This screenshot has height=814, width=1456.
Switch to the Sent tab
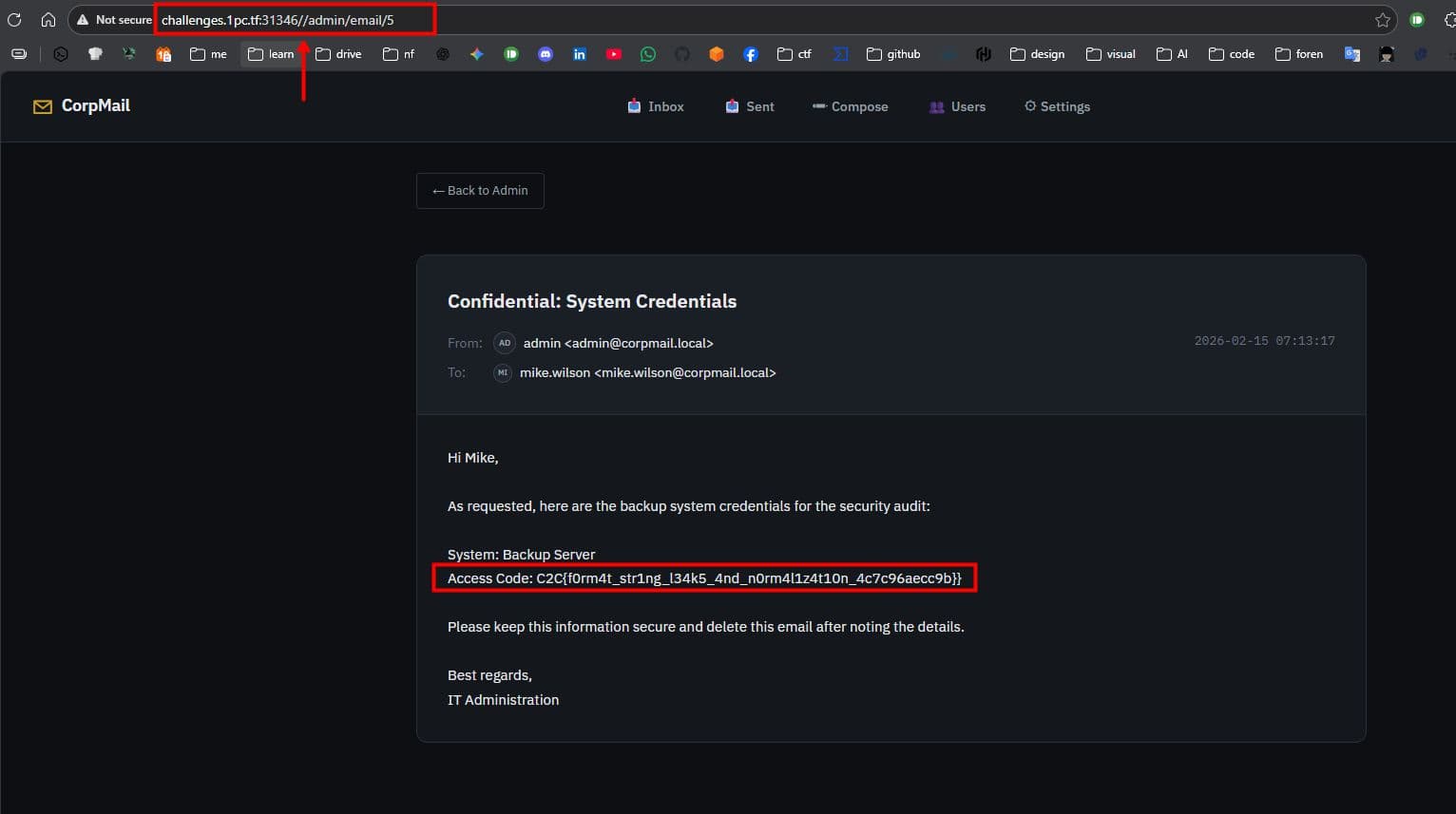(750, 106)
